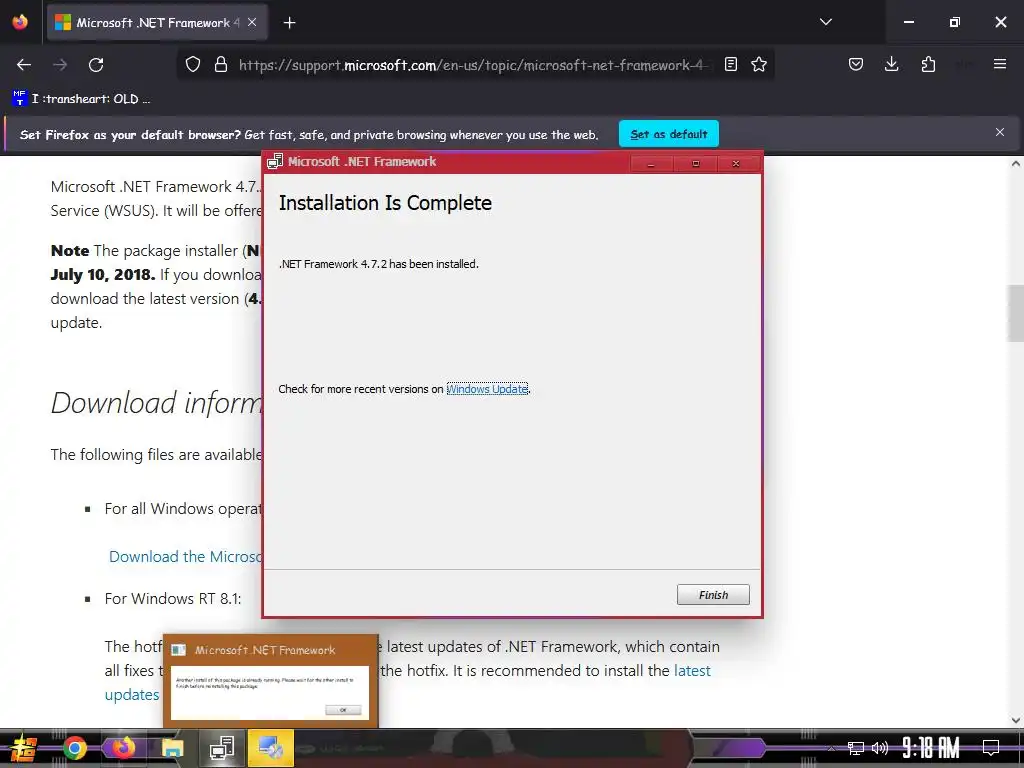Click Set as default browser button
The image size is (1024, 768).
coord(669,134)
